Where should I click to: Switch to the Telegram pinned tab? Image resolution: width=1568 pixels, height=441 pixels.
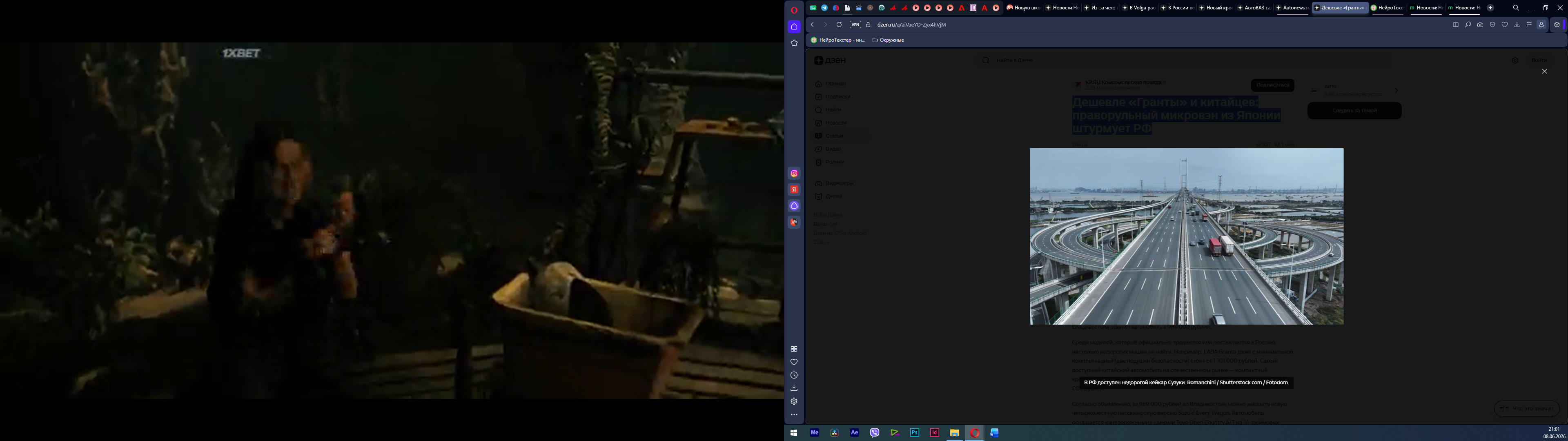click(x=824, y=8)
